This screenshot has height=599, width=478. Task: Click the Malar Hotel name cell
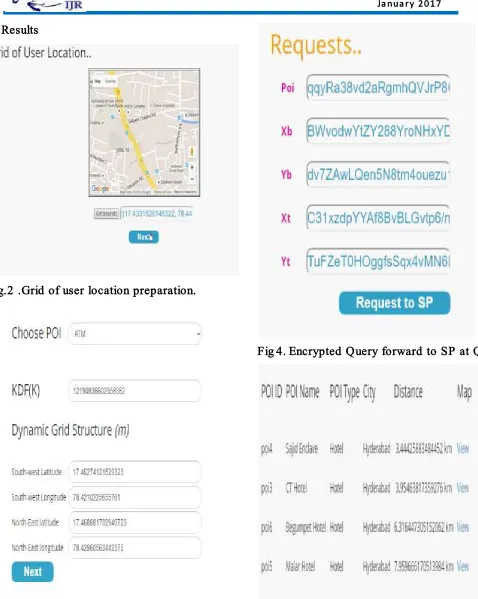tap(300, 566)
